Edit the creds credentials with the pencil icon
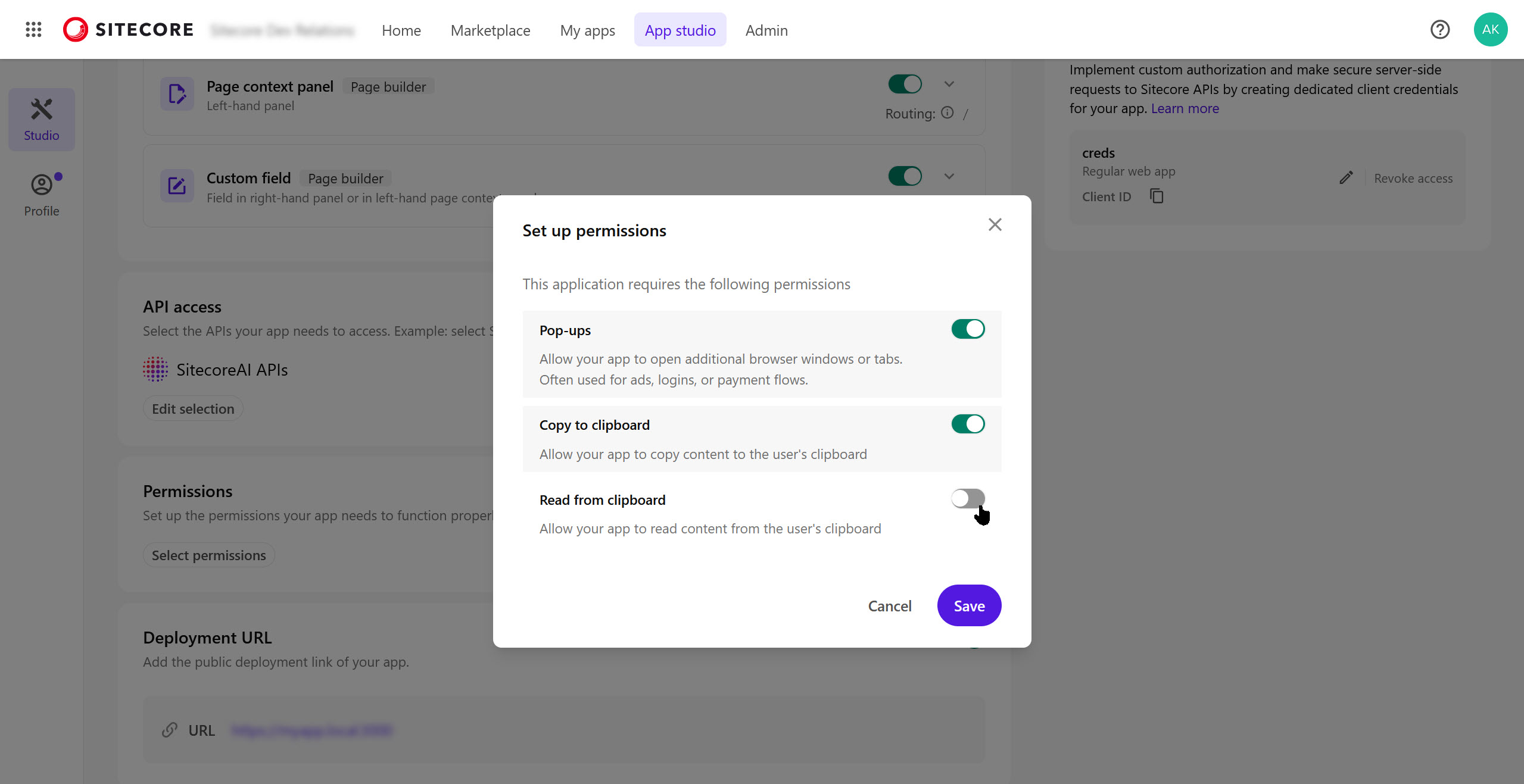This screenshot has width=1524, height=784. (1345, 177)
